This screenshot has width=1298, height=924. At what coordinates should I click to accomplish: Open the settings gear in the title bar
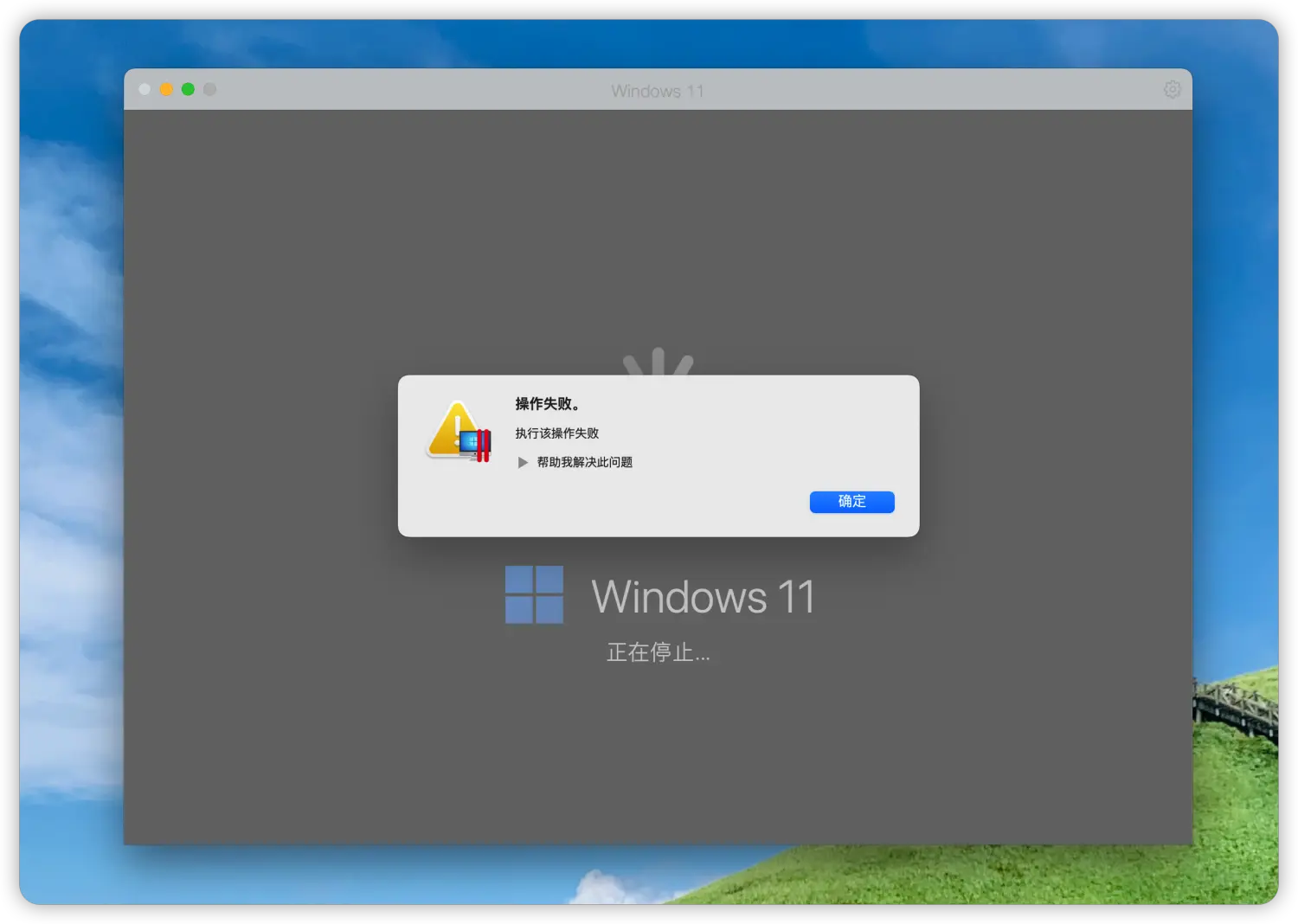pyautogui.click(x=1173, y=89)
